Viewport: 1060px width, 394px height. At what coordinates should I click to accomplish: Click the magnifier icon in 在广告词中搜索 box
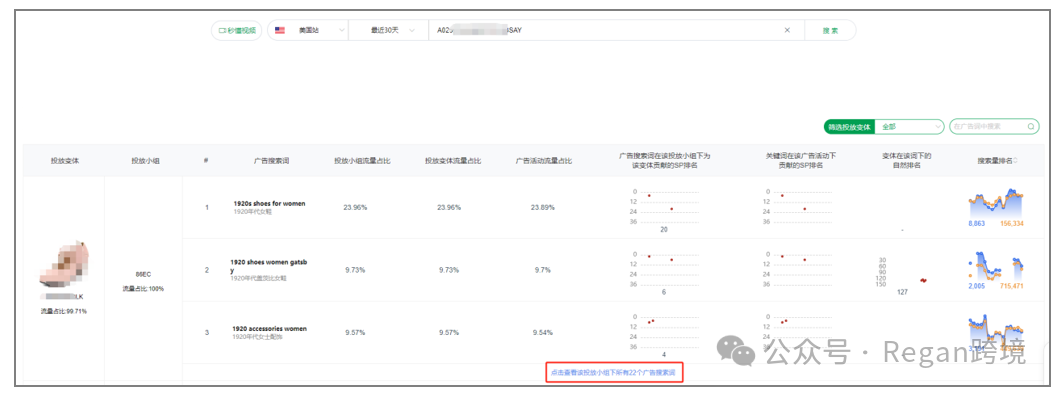1031,126
